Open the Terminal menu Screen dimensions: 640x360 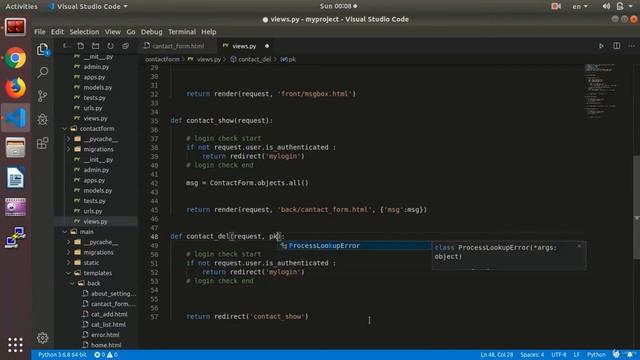click(x=182, y=32)
